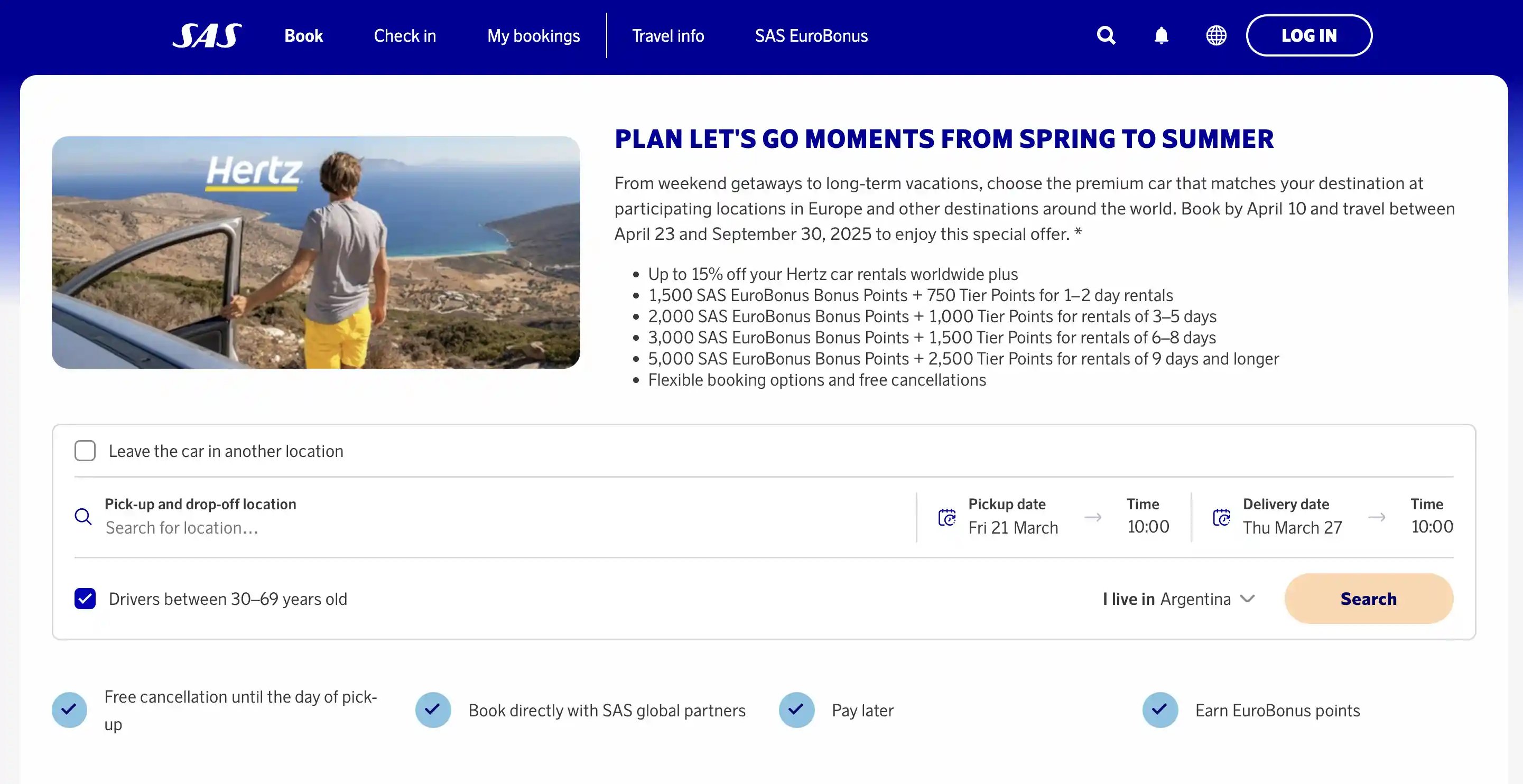Click 'Book directly with SAS global partners'
The height and width of the screenshot is (784, 1523).
[607, 710]
